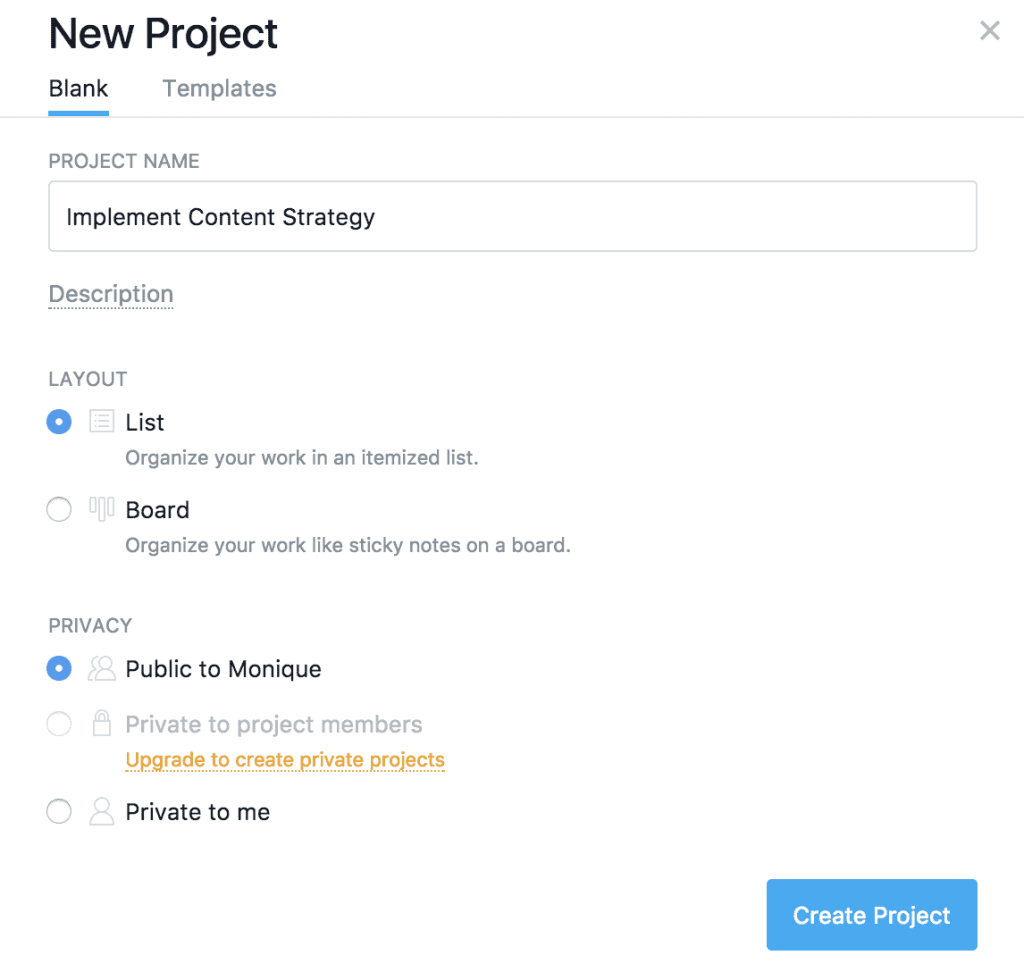Click the Create Project button
The image size is (1024, 972).
pos(872,915)
